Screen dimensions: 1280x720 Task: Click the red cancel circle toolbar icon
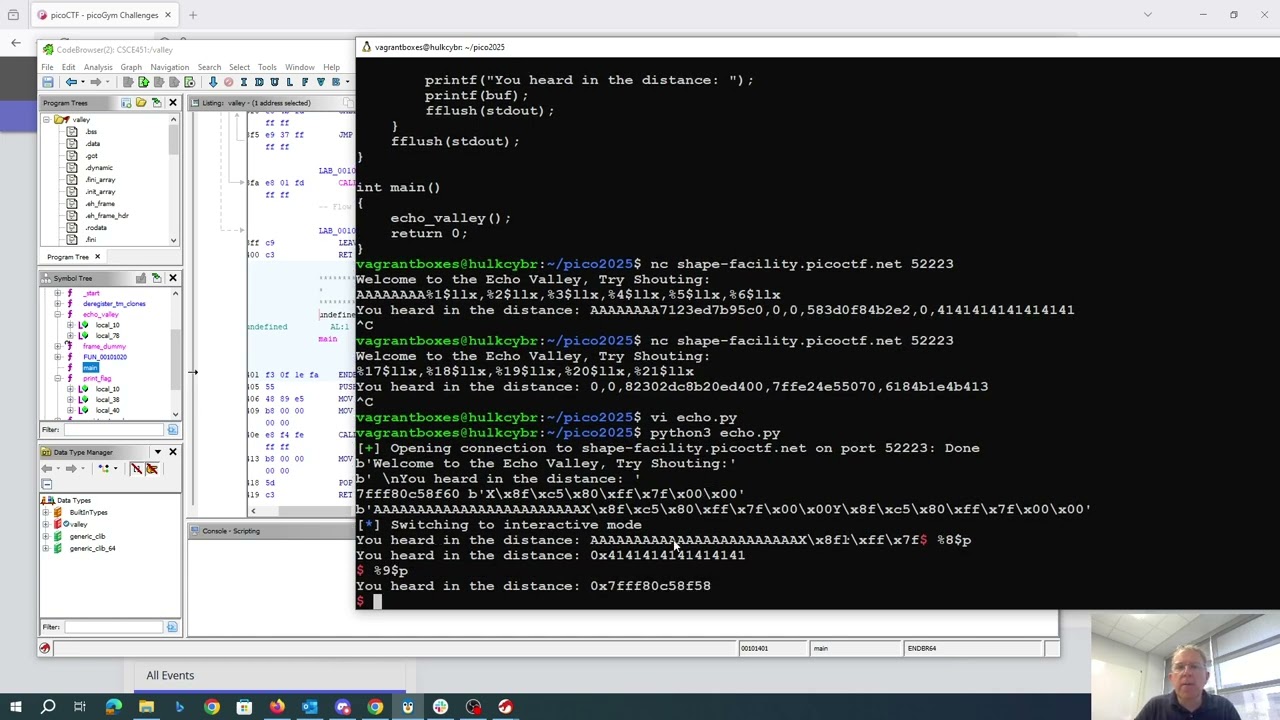[229, 82]
